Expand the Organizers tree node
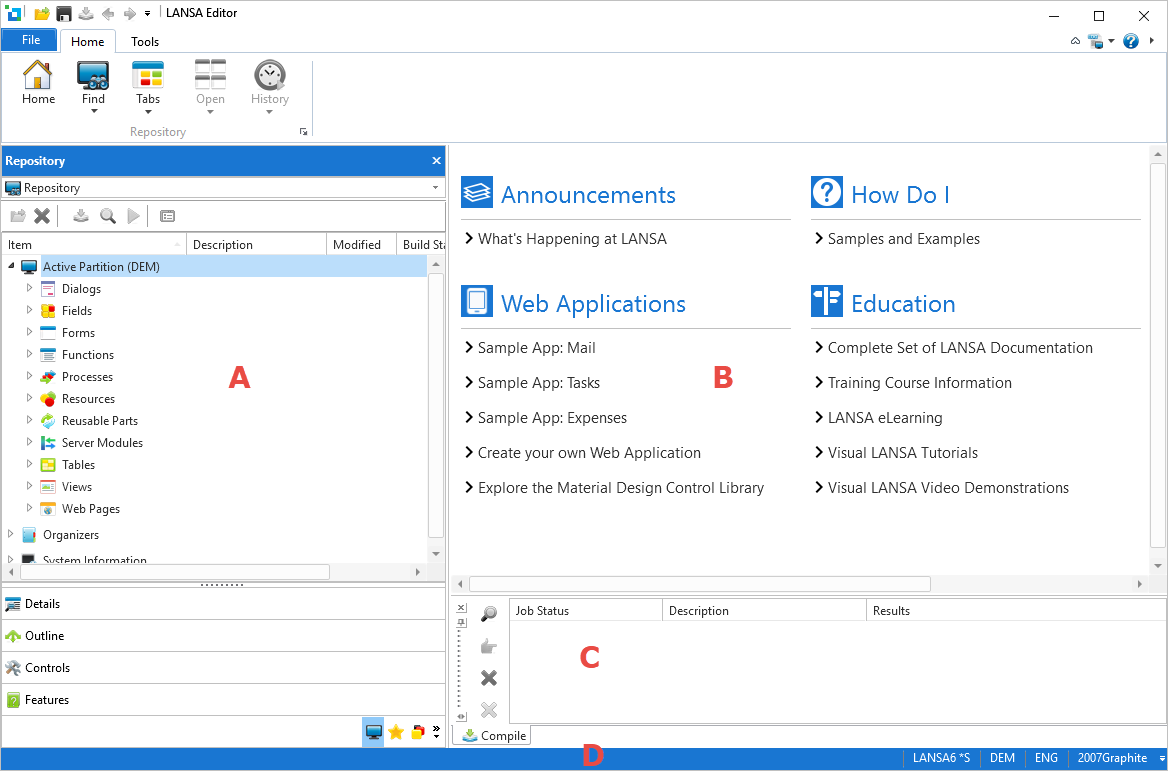 [10, 534]
